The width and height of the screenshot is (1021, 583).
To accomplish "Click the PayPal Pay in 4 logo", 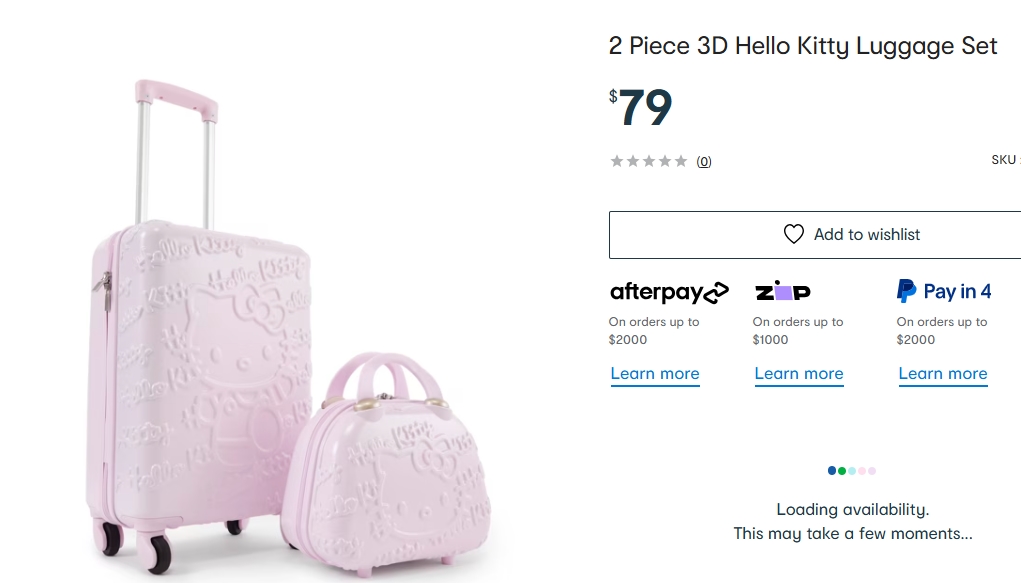I will (944, 291).
